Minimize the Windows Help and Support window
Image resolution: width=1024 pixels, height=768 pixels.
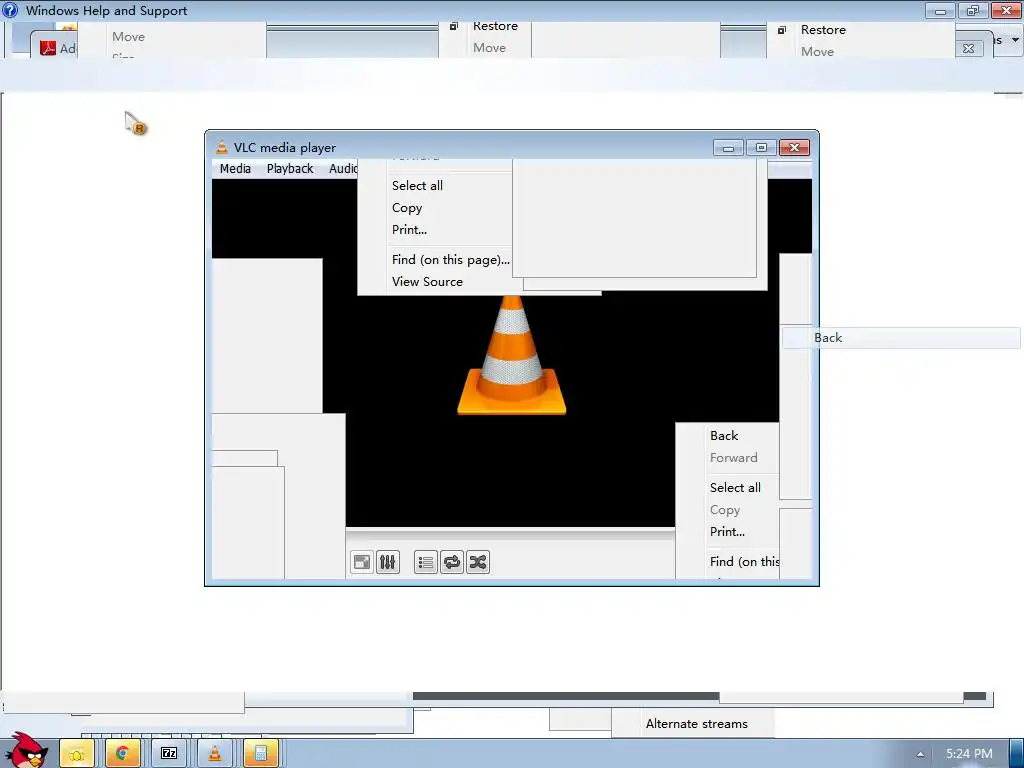coord(940,10)
